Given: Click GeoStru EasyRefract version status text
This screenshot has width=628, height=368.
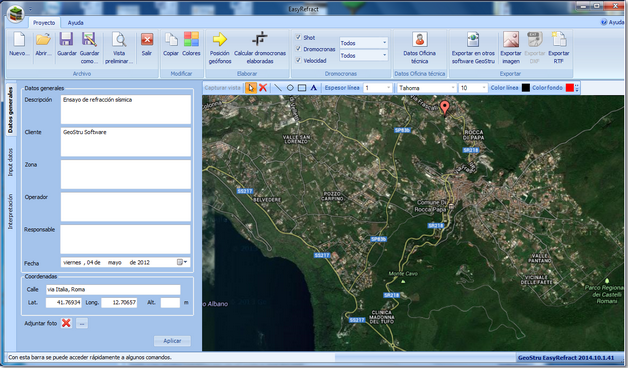Looking at the screenshot, I should (566, 358).
